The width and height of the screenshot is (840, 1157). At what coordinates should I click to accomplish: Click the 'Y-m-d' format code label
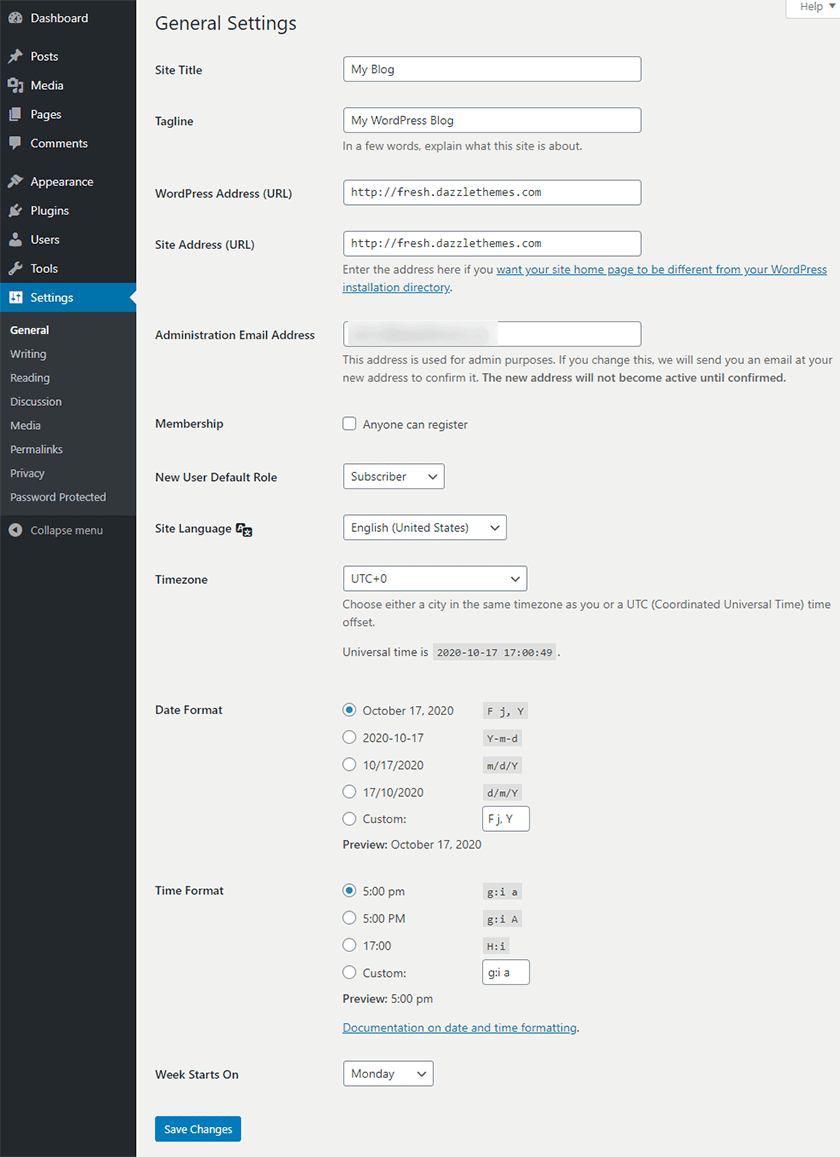pos(503,739)
